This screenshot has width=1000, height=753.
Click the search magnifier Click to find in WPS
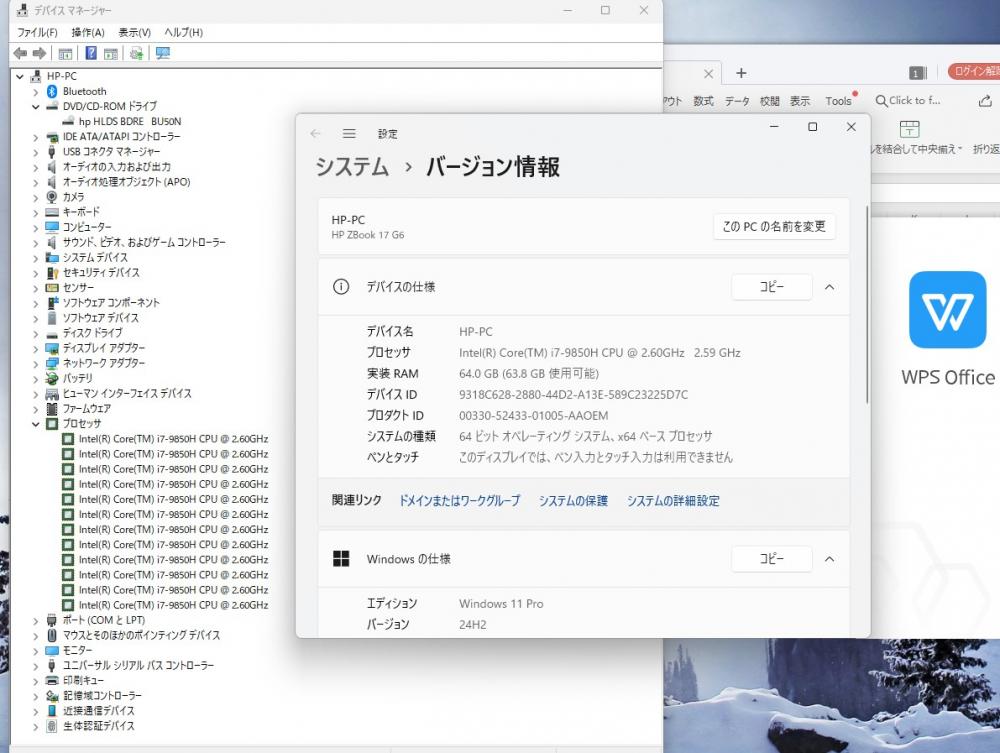pos(881,101)
